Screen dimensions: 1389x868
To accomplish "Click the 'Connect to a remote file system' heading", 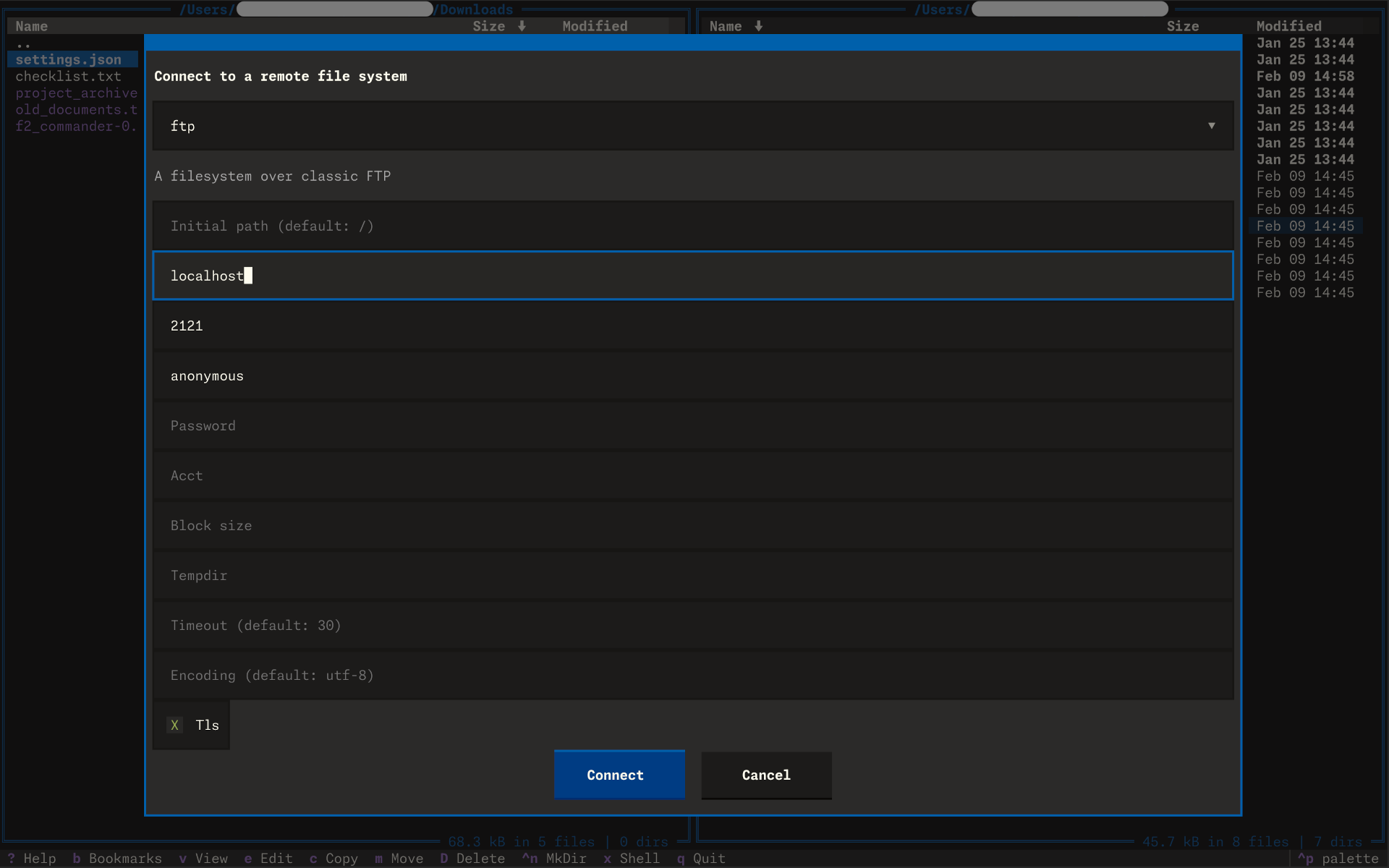I will click(x=281, y=76).
